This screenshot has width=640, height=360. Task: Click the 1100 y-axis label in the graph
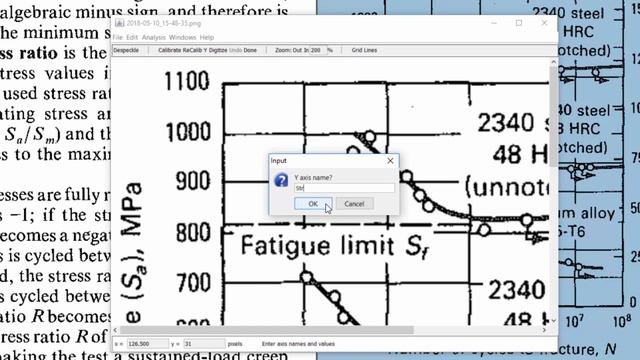pyautogui.click(x=187, y=81)
